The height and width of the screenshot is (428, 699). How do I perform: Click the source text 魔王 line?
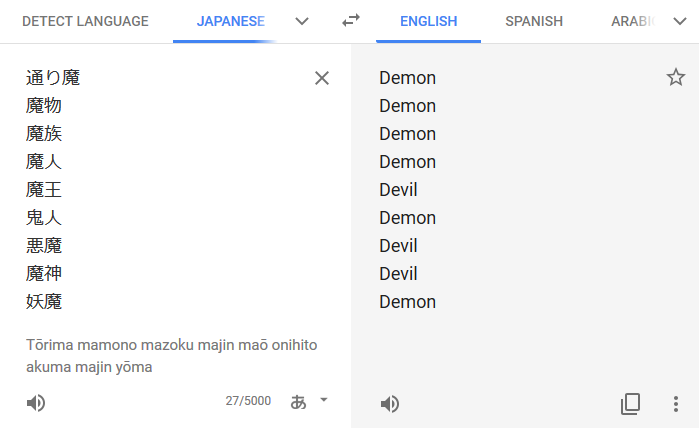coord(44,189)
